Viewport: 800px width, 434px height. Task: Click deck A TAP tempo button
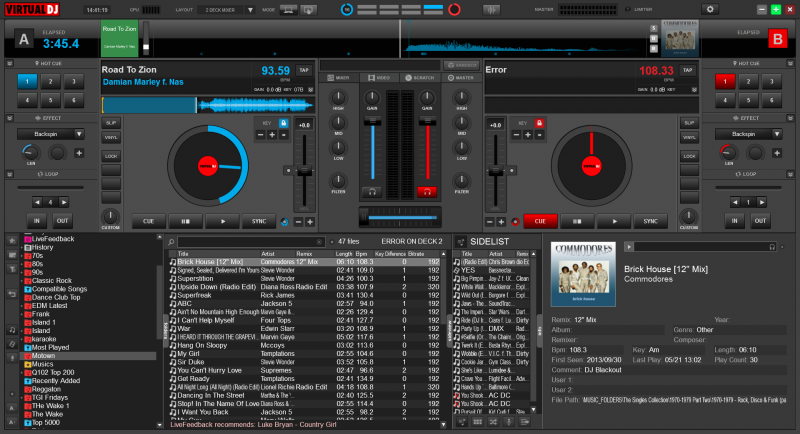304,70
